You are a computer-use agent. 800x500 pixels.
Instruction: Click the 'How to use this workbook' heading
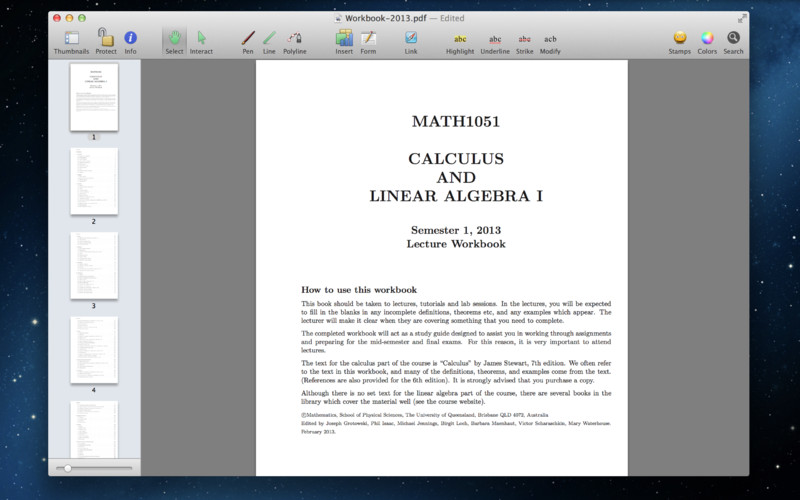[359, 290]
